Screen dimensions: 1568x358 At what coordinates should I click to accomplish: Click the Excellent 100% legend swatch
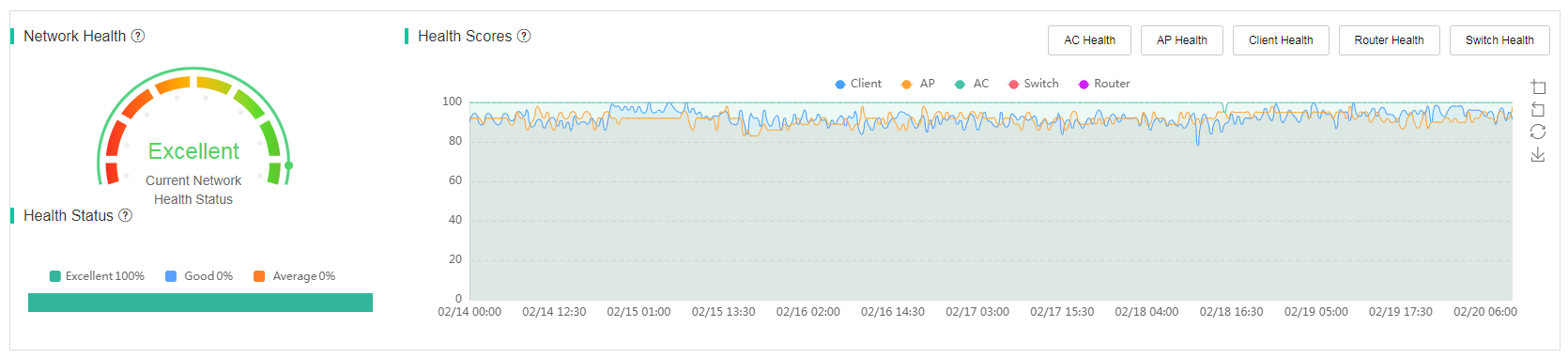(x=54, y=276)
